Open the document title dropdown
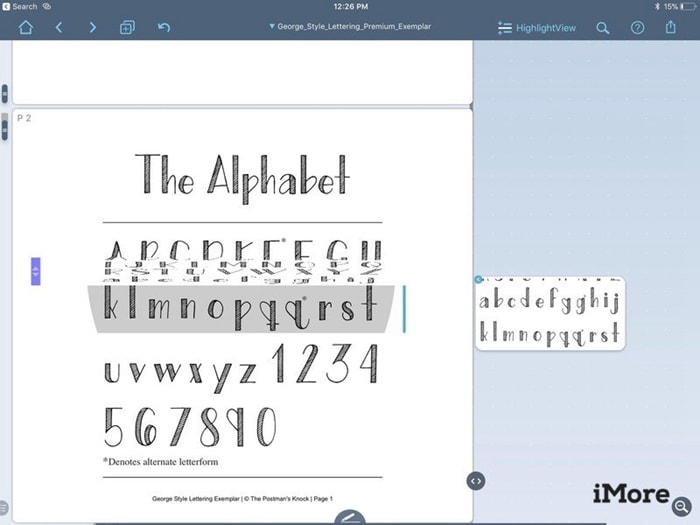This screenshot has height=525, width=700. 350,26
